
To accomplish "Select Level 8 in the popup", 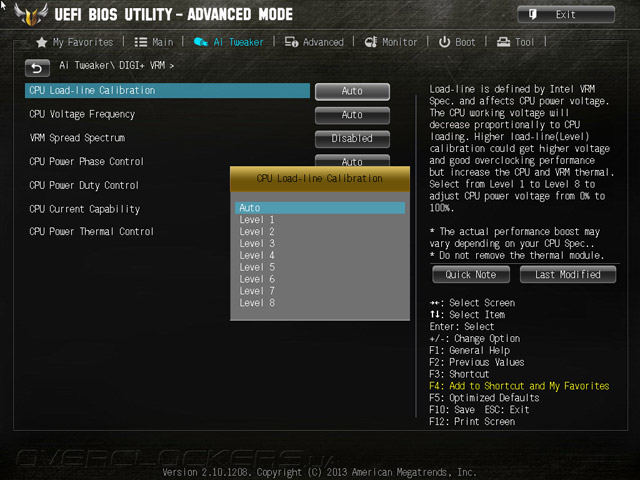I will 320,302.
